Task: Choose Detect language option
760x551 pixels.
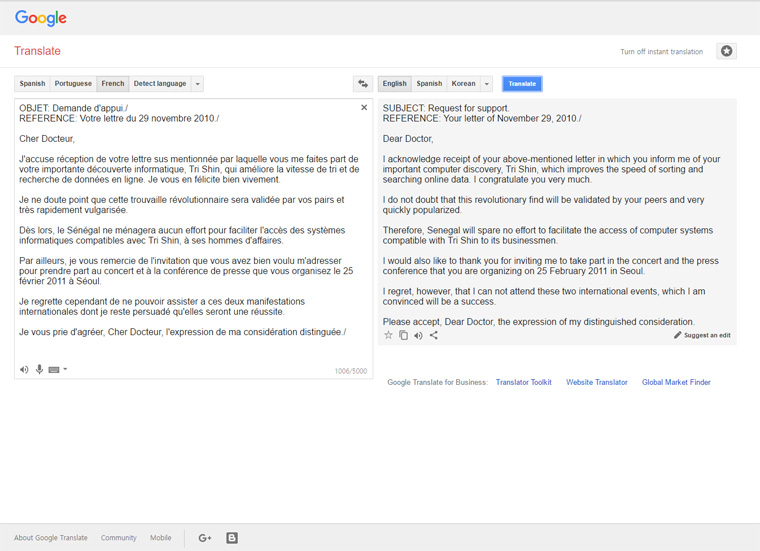Action: click(x=160, y=83)
